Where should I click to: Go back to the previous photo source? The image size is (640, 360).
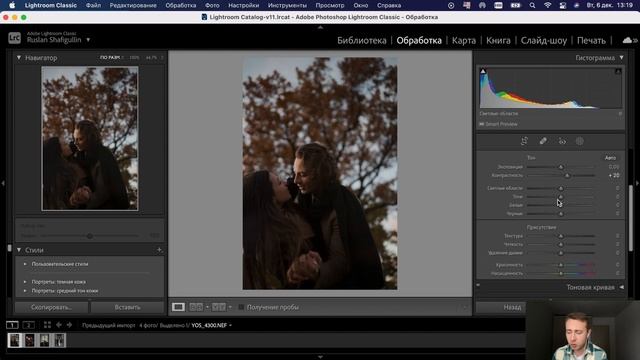tap(59, 325)
